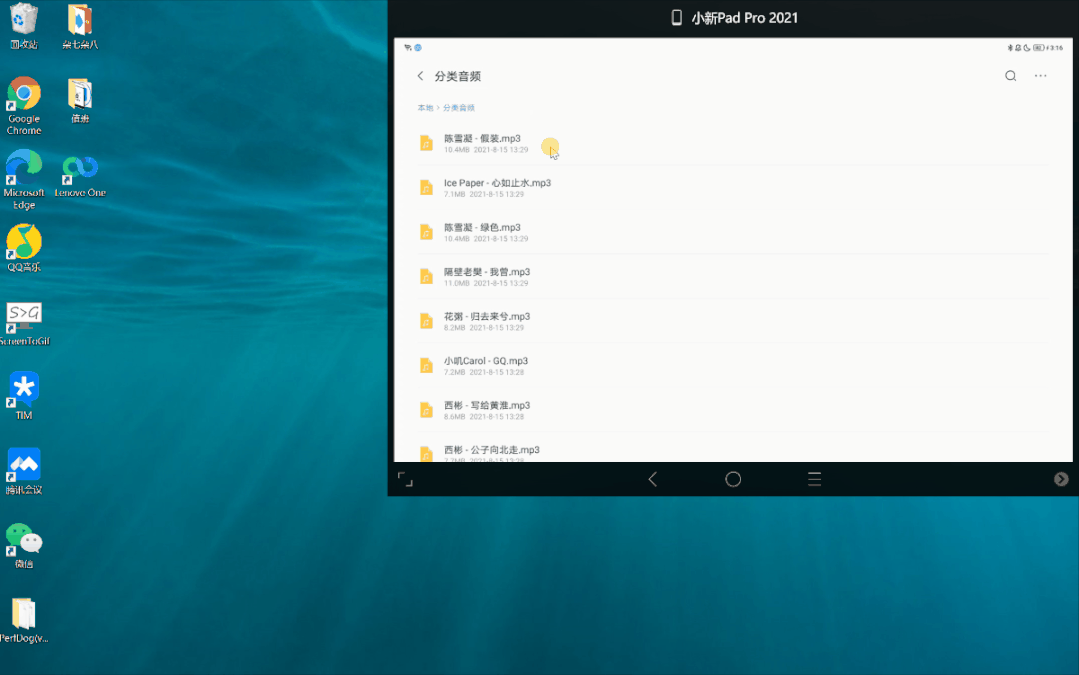The image size is (1079, 675).
Task: Tap the back arrow beside 分类音频 title
Action: [x=420, y=75]
